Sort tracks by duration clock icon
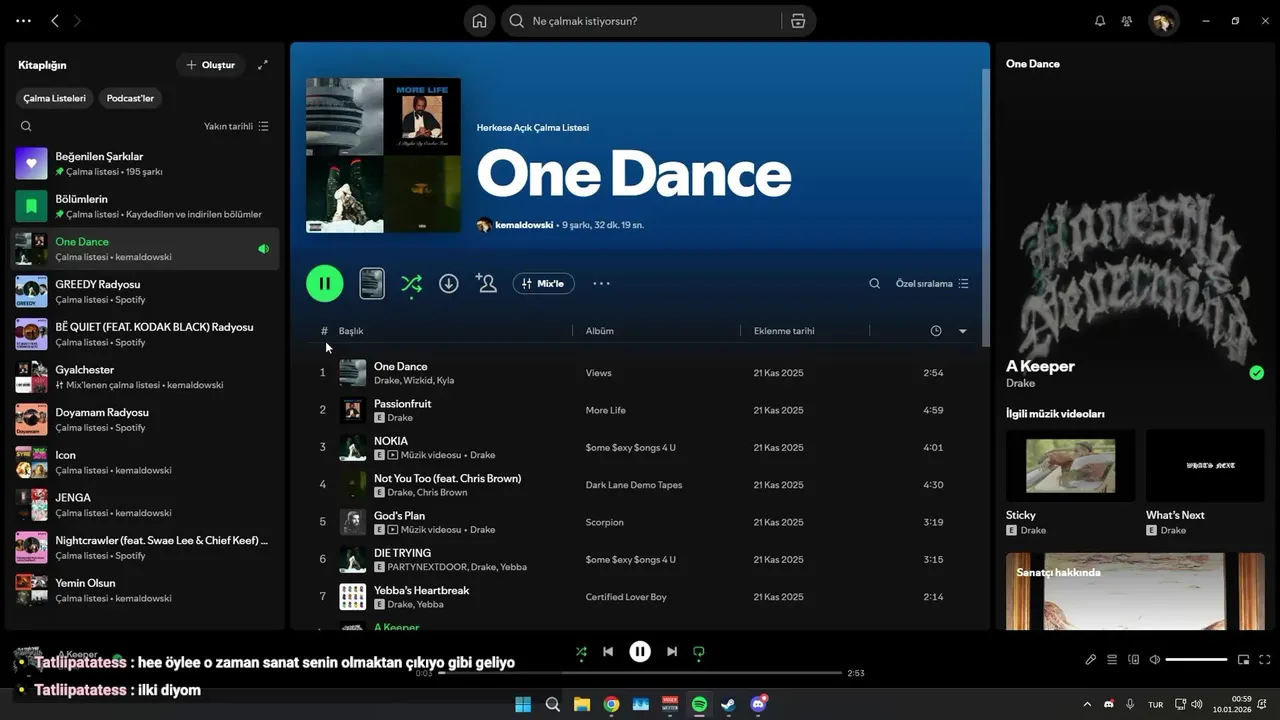1280x720 pixels. point(936,331)
